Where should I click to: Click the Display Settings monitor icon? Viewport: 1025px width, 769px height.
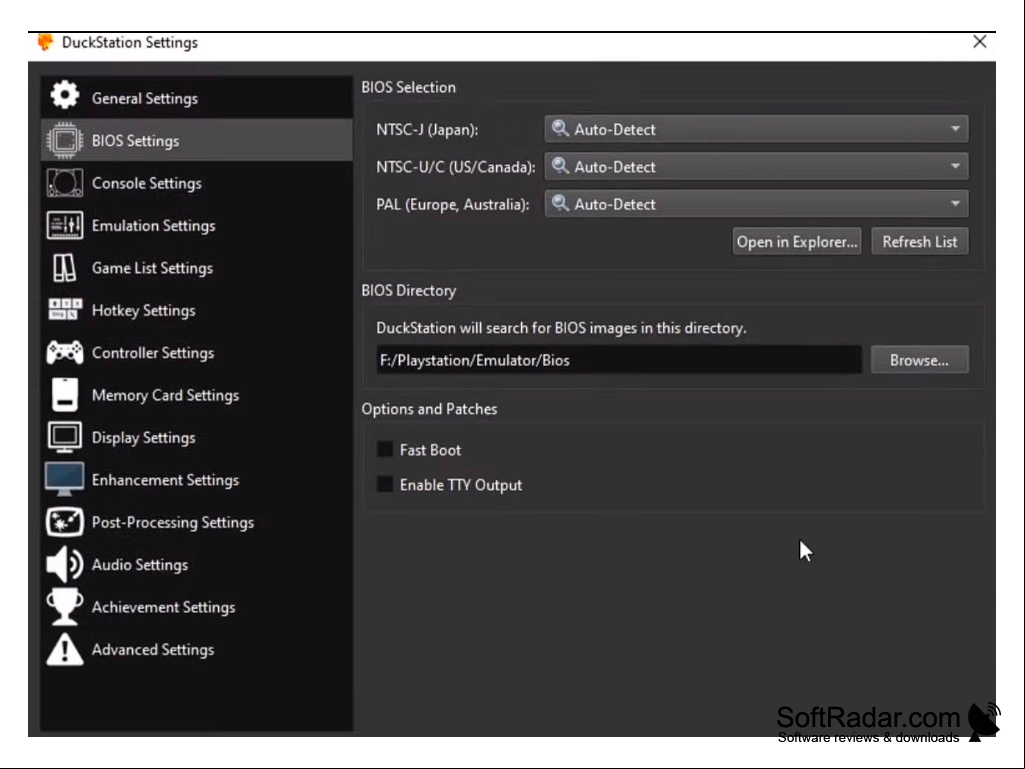tap(65, 437)
